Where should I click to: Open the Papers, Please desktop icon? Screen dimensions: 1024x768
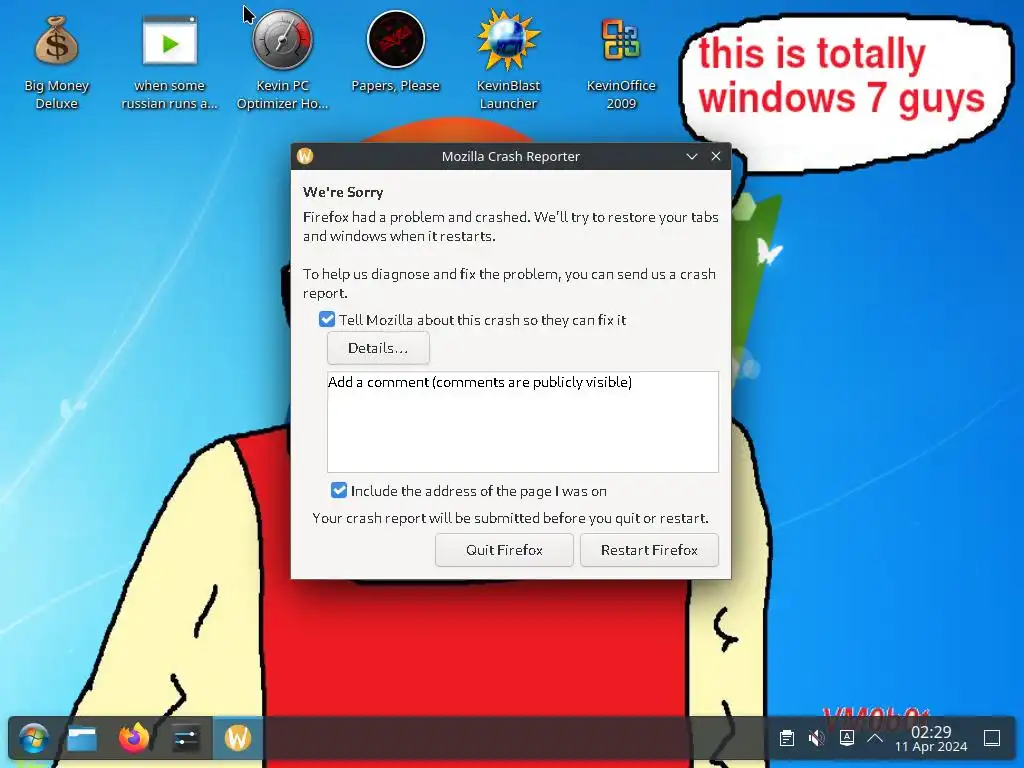pos(395,54)
